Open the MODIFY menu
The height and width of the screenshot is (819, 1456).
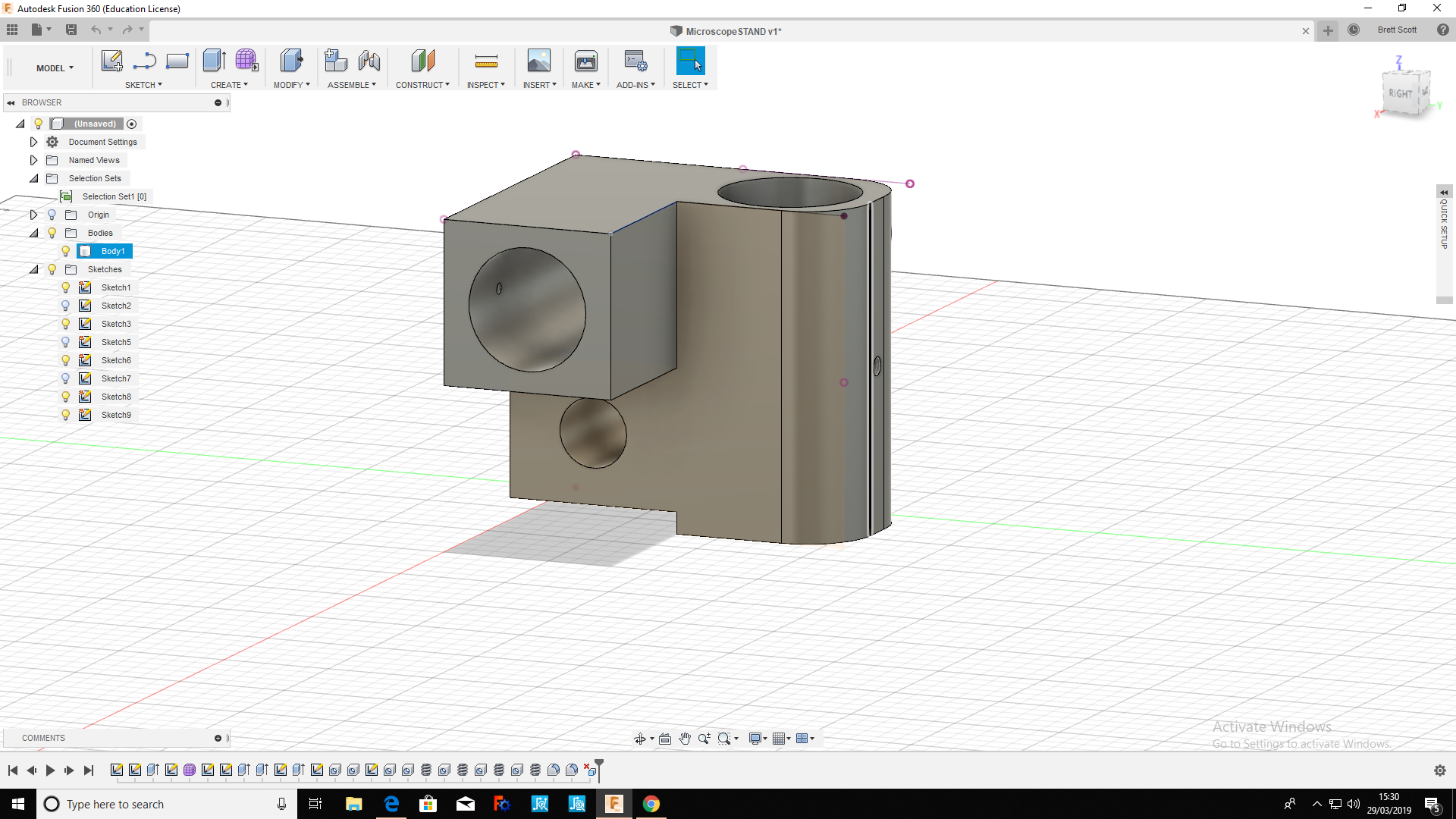click(291, 85)
